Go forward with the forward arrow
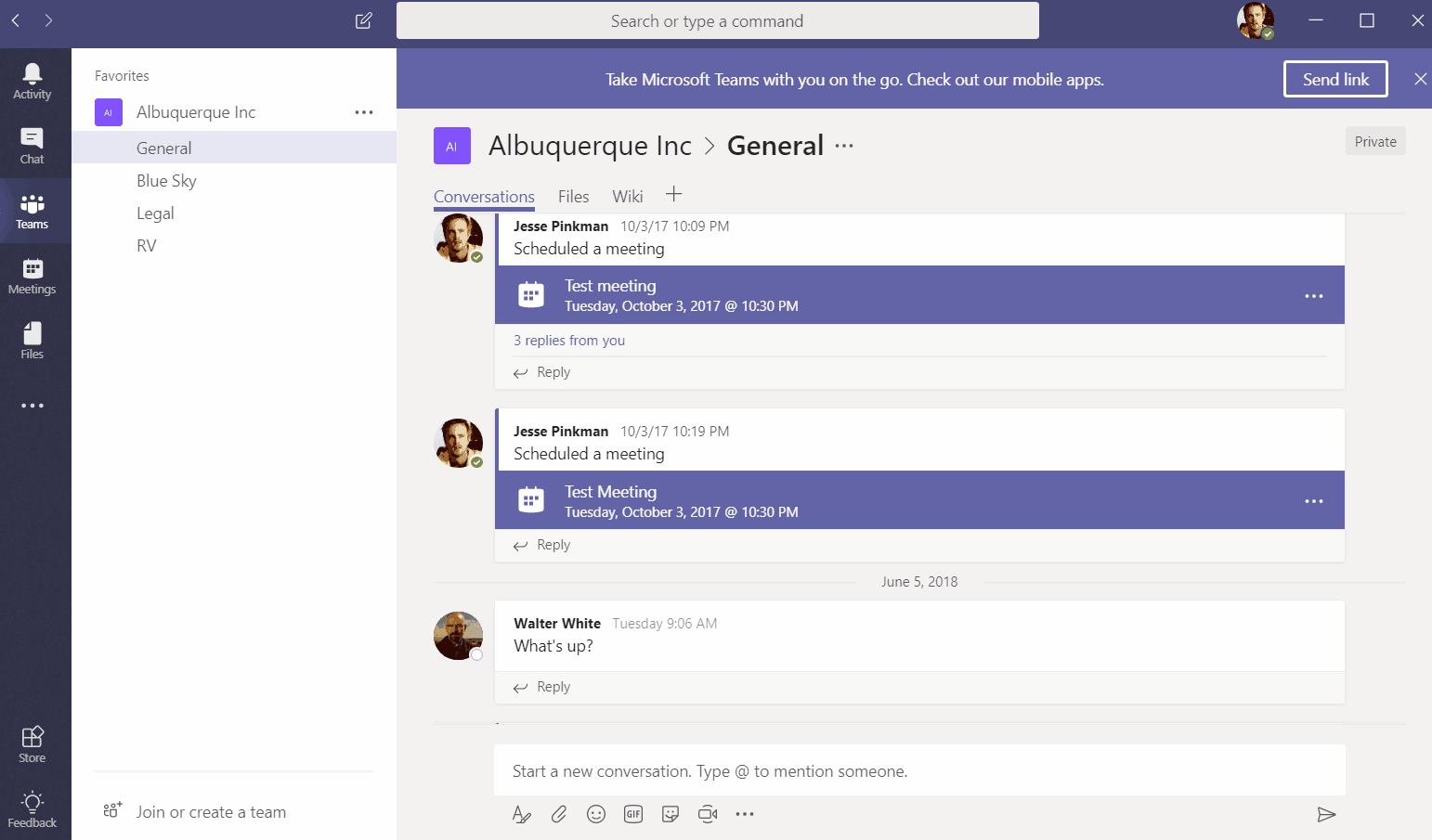This screenshot has width=1432, height=840. coord(48,20)
